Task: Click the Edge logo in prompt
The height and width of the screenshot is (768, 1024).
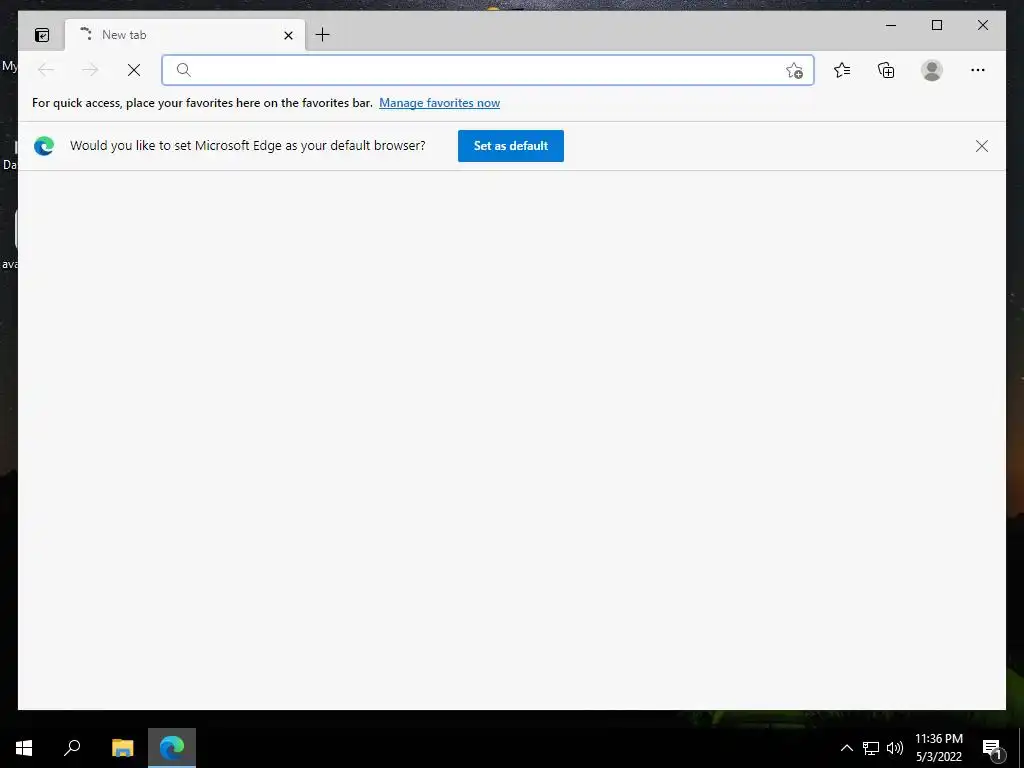Action: (x=44, y=146)
